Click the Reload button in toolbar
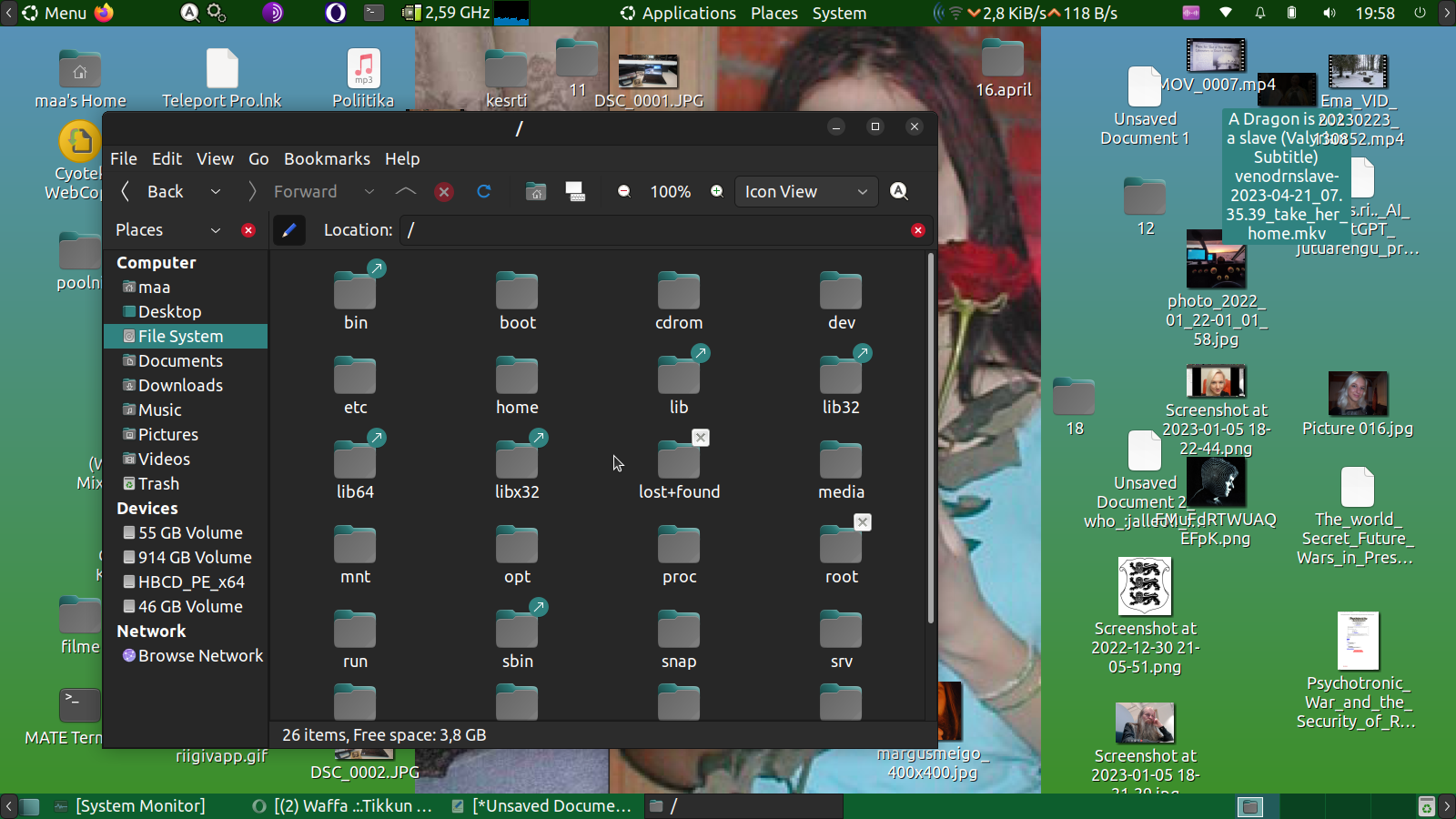 (x=483, y=191)
